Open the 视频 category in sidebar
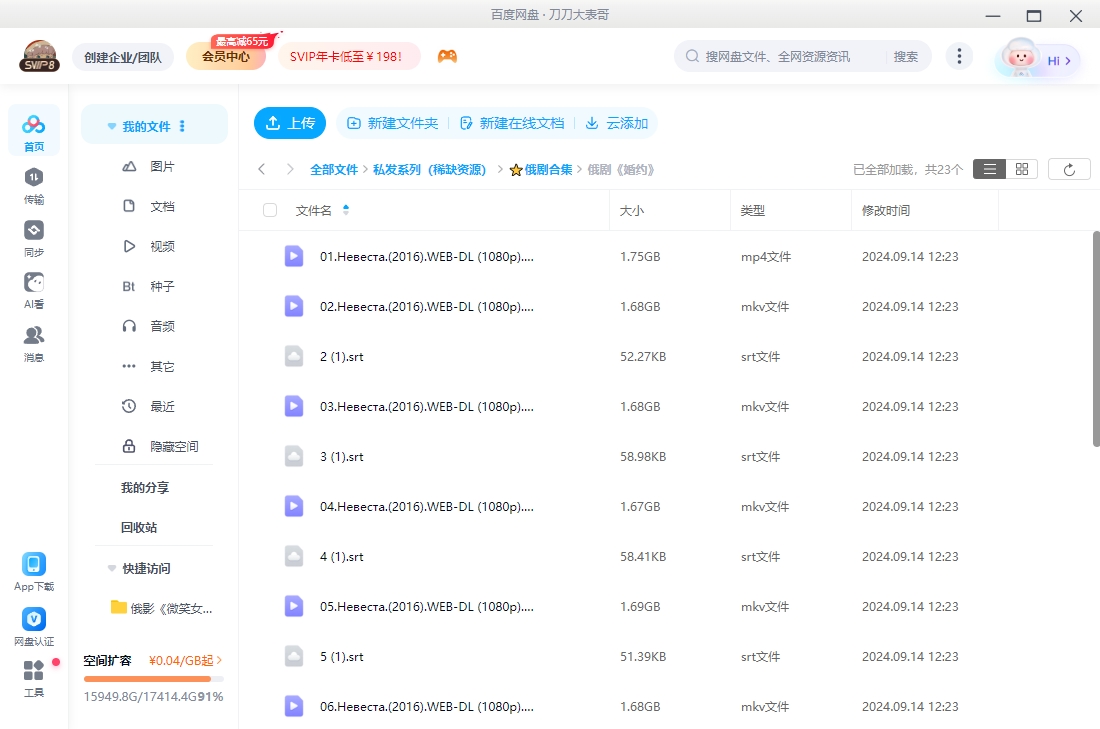Viewport: 1100px width, 729px height. click(162, 246)
